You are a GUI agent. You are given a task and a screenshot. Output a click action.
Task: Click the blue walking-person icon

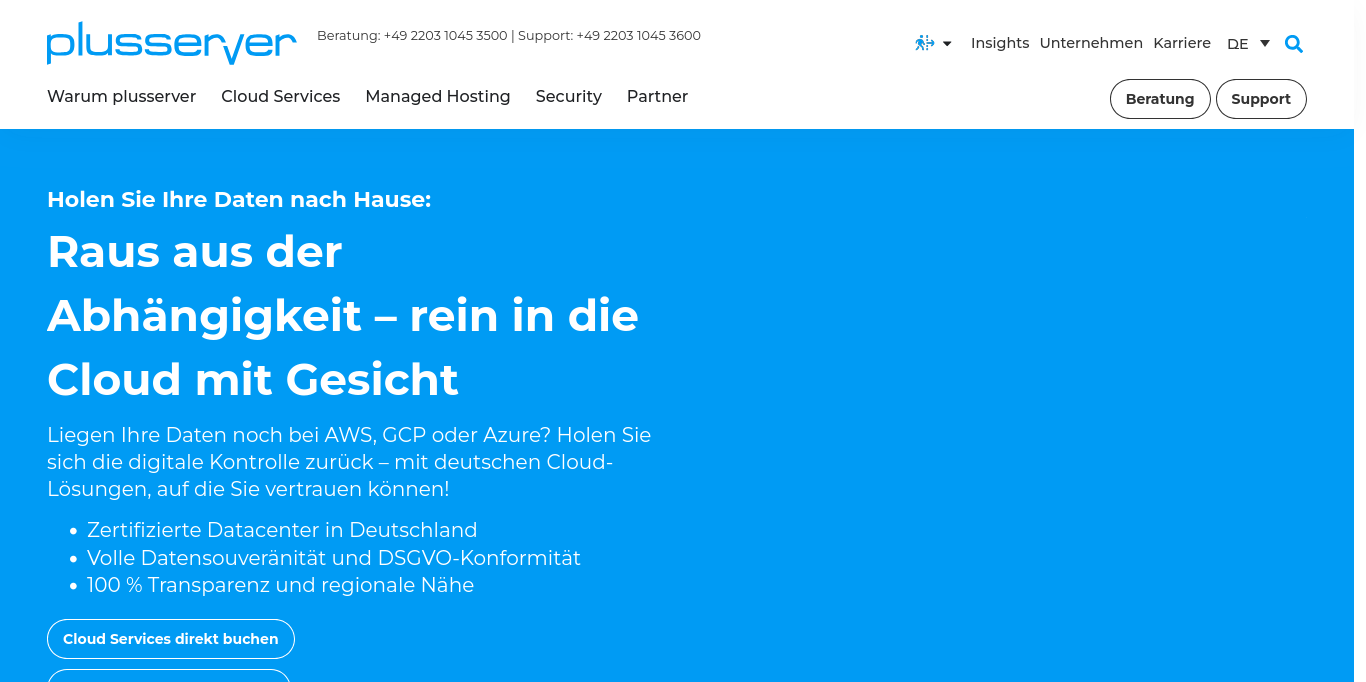coord(924,43)
